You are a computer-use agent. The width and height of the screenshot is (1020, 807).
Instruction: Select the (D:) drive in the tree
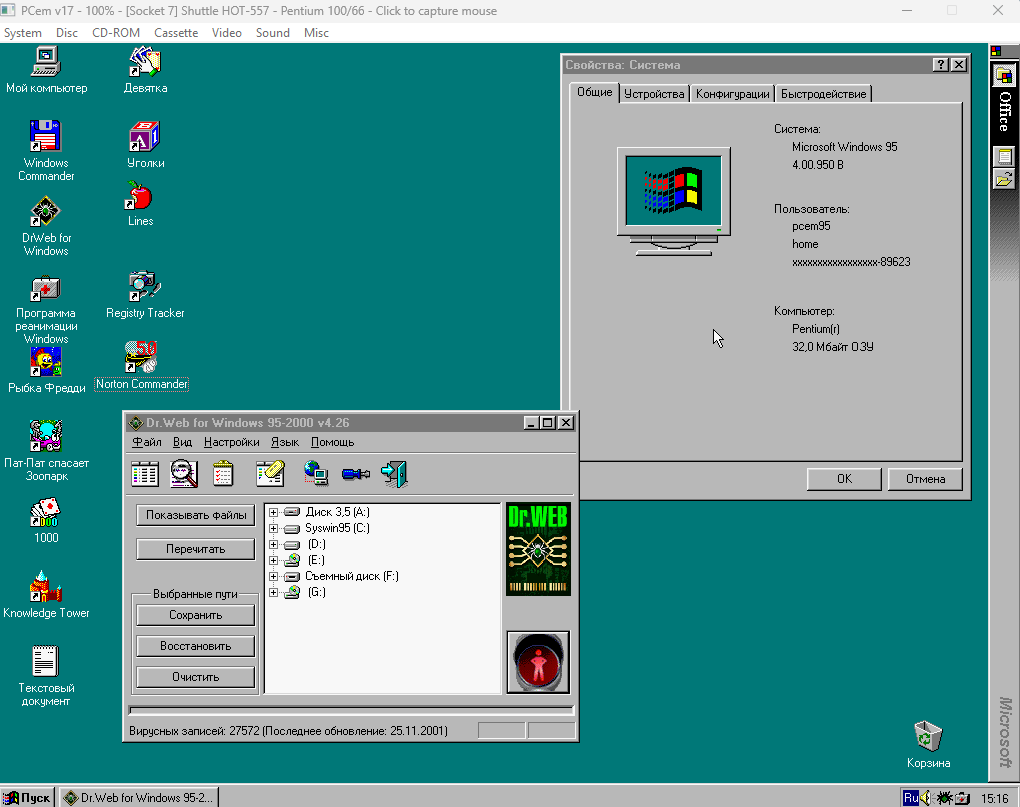click(x=316, y=544)
